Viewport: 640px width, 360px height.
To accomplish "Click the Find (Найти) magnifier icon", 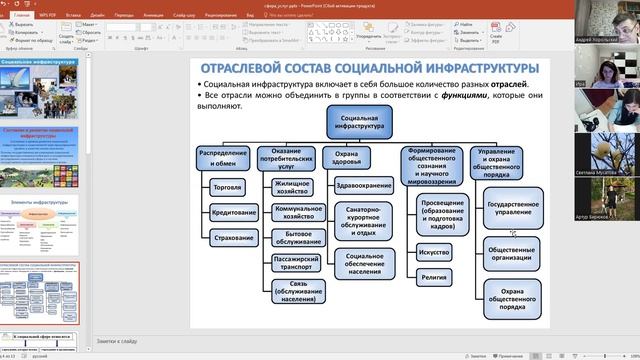I will 457,24.
